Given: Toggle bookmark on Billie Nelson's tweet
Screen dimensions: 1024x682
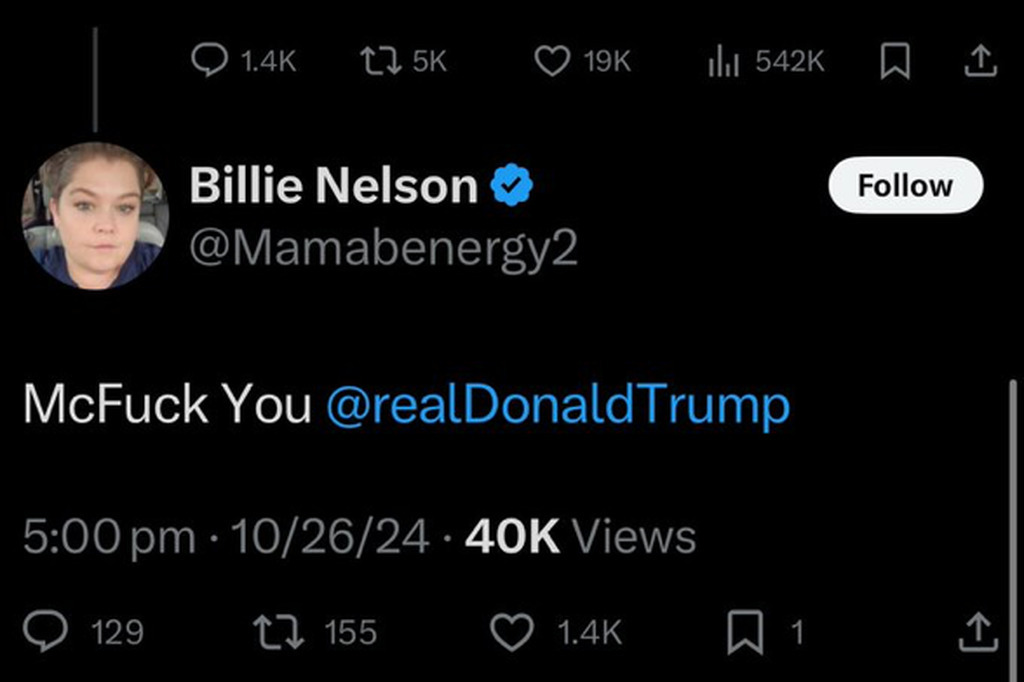Looking at the screenshot, I should pos(743,631).
